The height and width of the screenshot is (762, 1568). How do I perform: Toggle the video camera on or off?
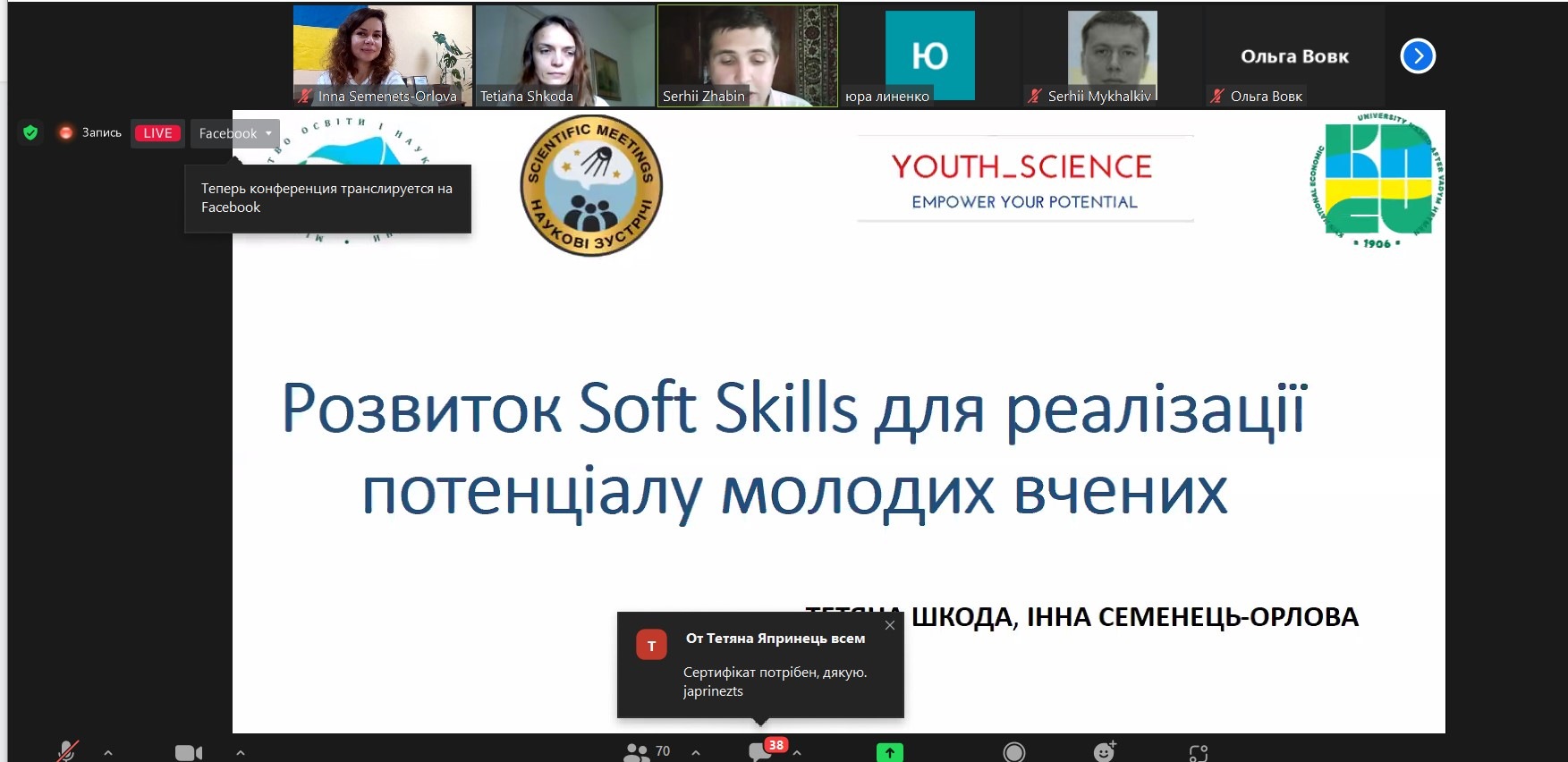pyautogui.click(x=188, y=753)
